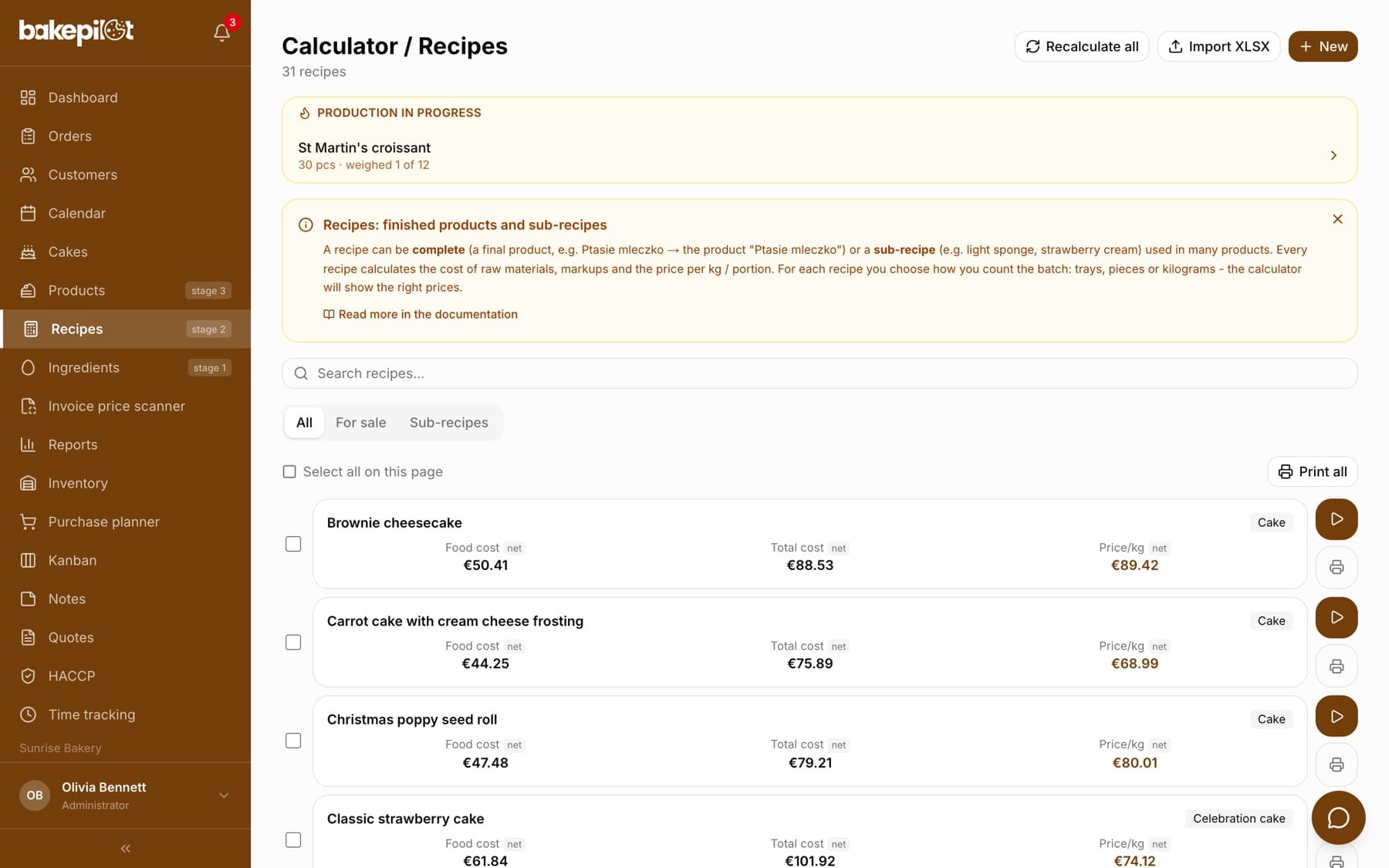Image resolution: width=1389 pixels, height=868 pixels.
Task: Tick the Classic strawberry cake checkbox
Action: 293,839
